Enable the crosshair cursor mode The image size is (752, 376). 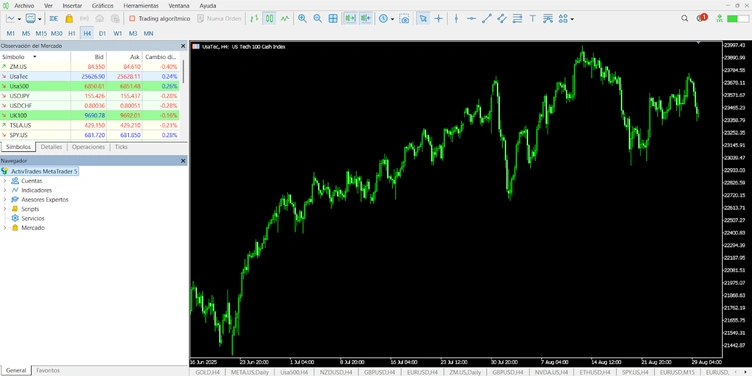click(x=438, y=19)
